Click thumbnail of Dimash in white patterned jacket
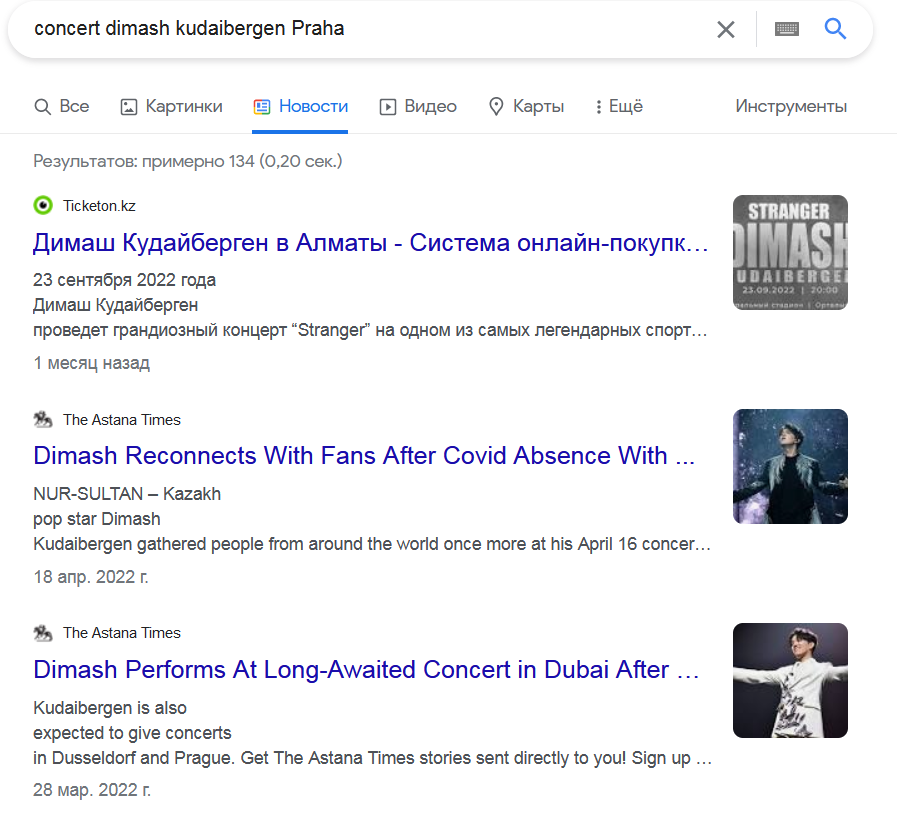This screenshot has height=820, width=897. pyautogui.click(x=790, y=680)
